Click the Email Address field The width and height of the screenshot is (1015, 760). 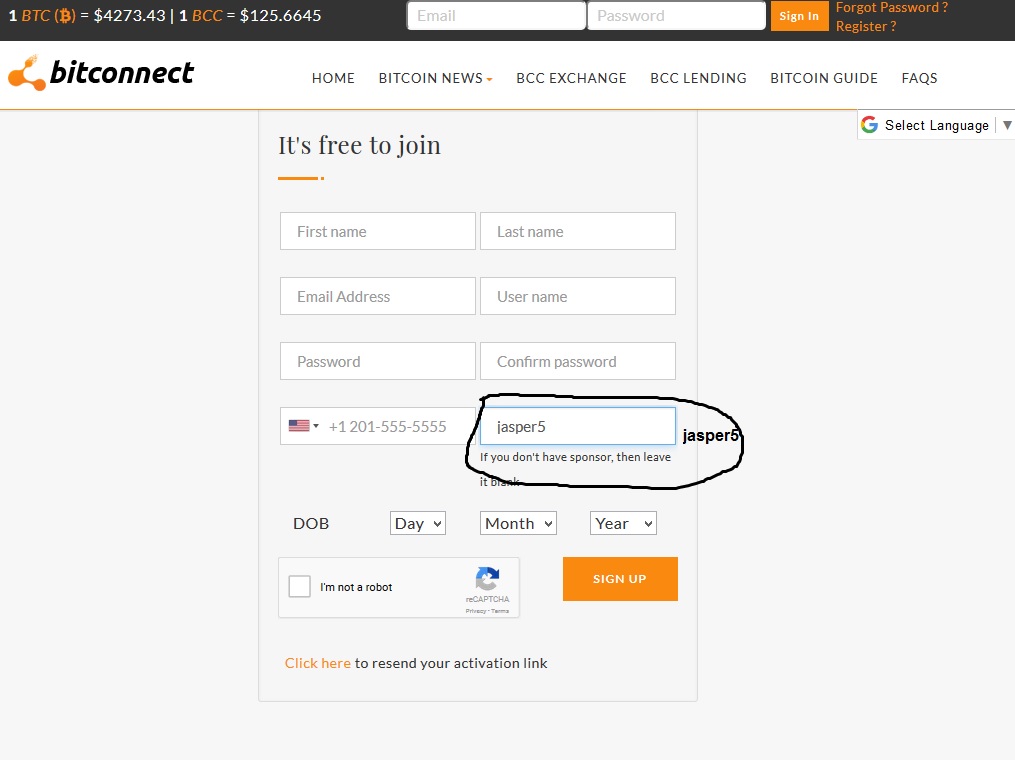pyautogui.click(x=377, y=296)
